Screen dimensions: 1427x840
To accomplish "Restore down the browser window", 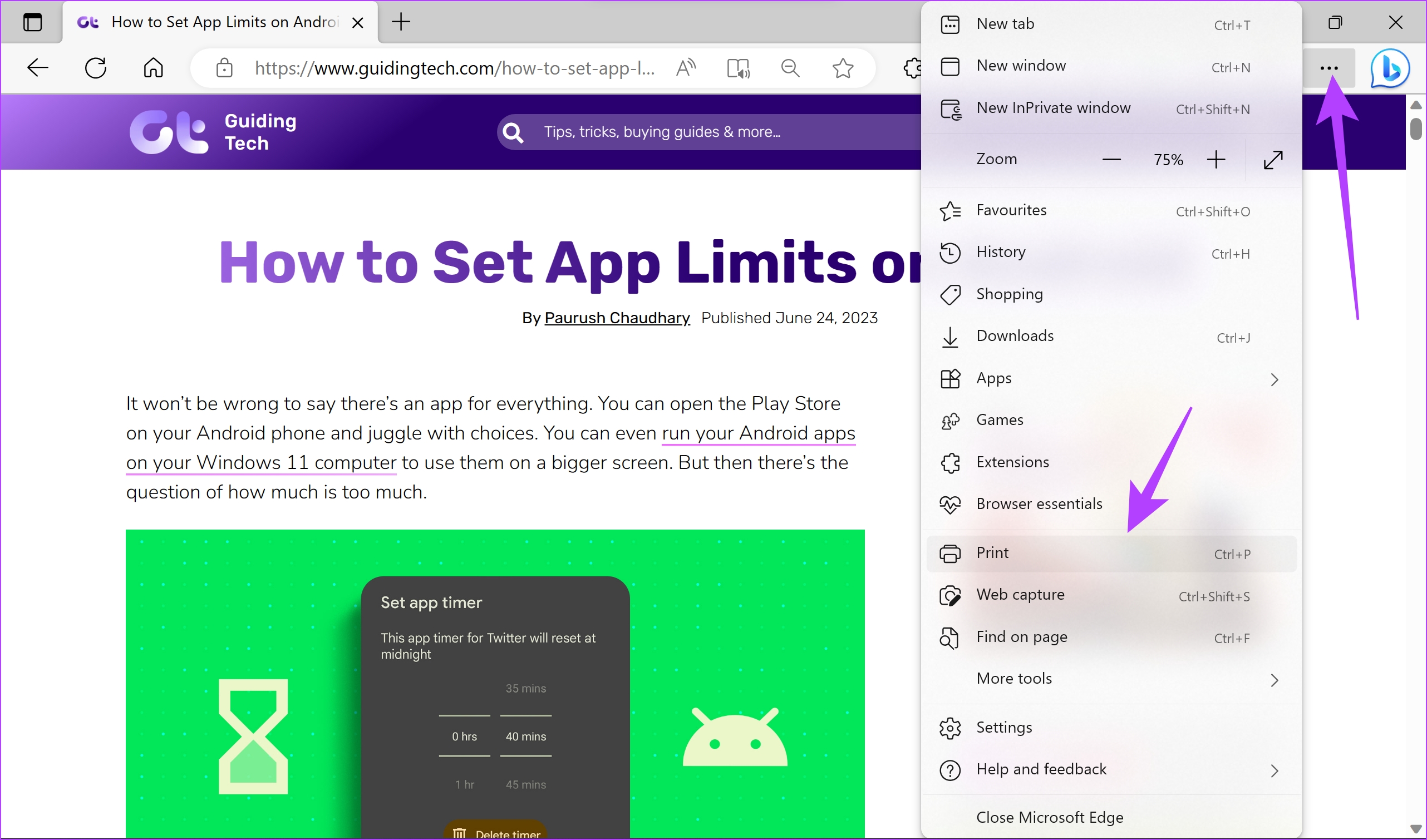I will [1335, 23].
